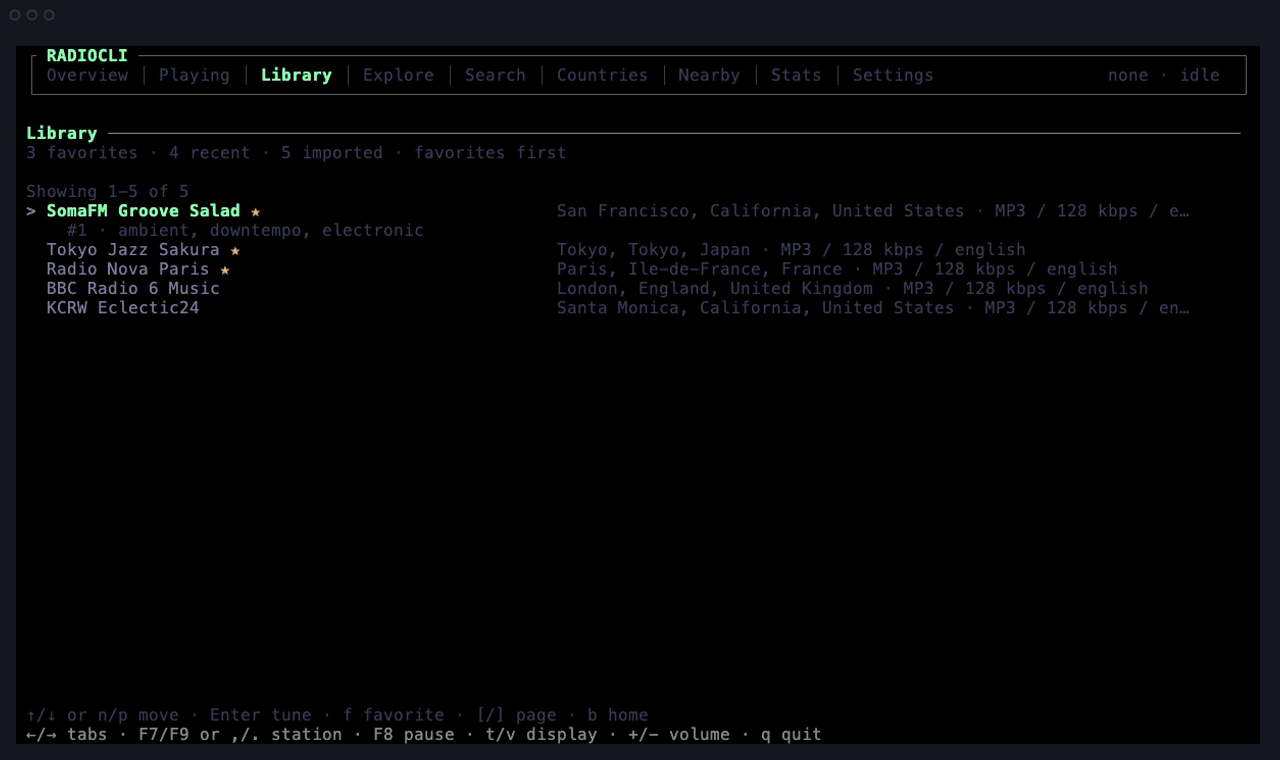The width and height of the screenshot is (1280, 760).
Task: Click the Tokyo, Tokyo, Japan details
Action: pos(791,250)
